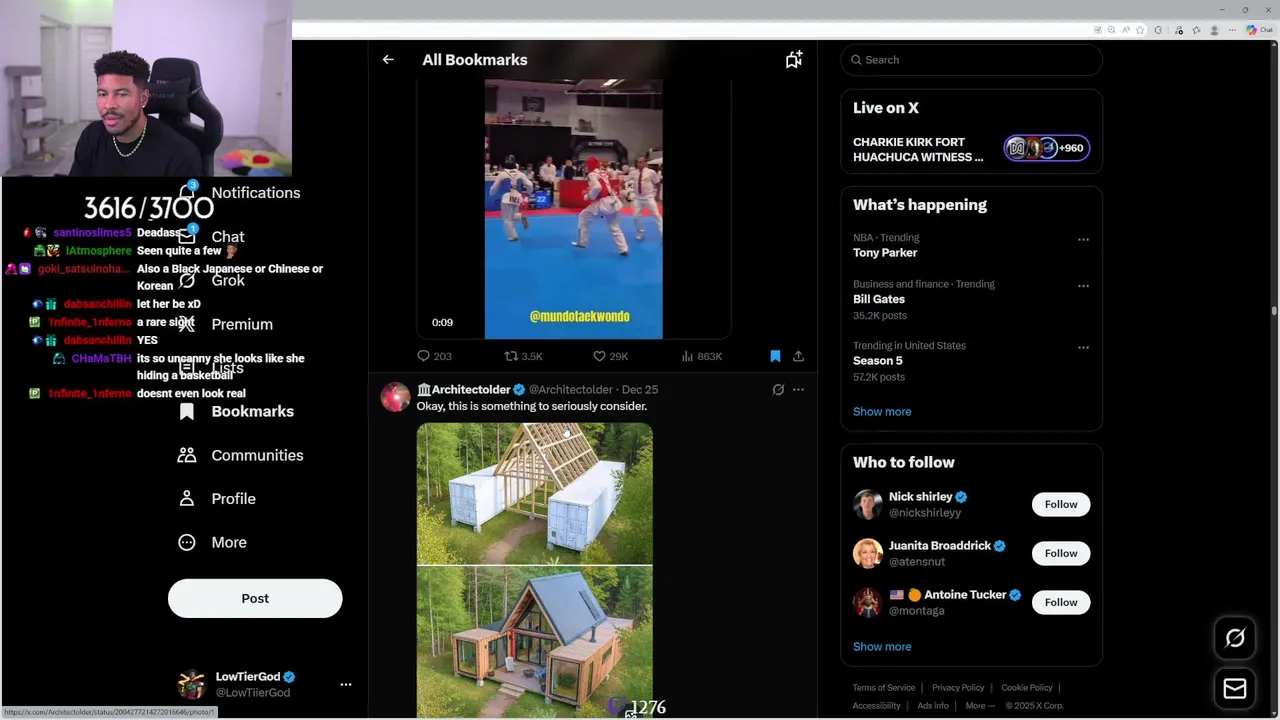Open the Bill Gates trending topic
Image resolution: width=1280 pixels, height=720 pixels.
[x=879, y=299]
